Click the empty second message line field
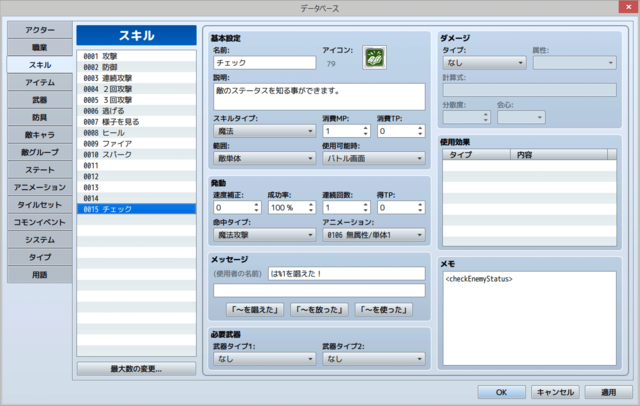 pyautogui.click(x=319, y=291)
